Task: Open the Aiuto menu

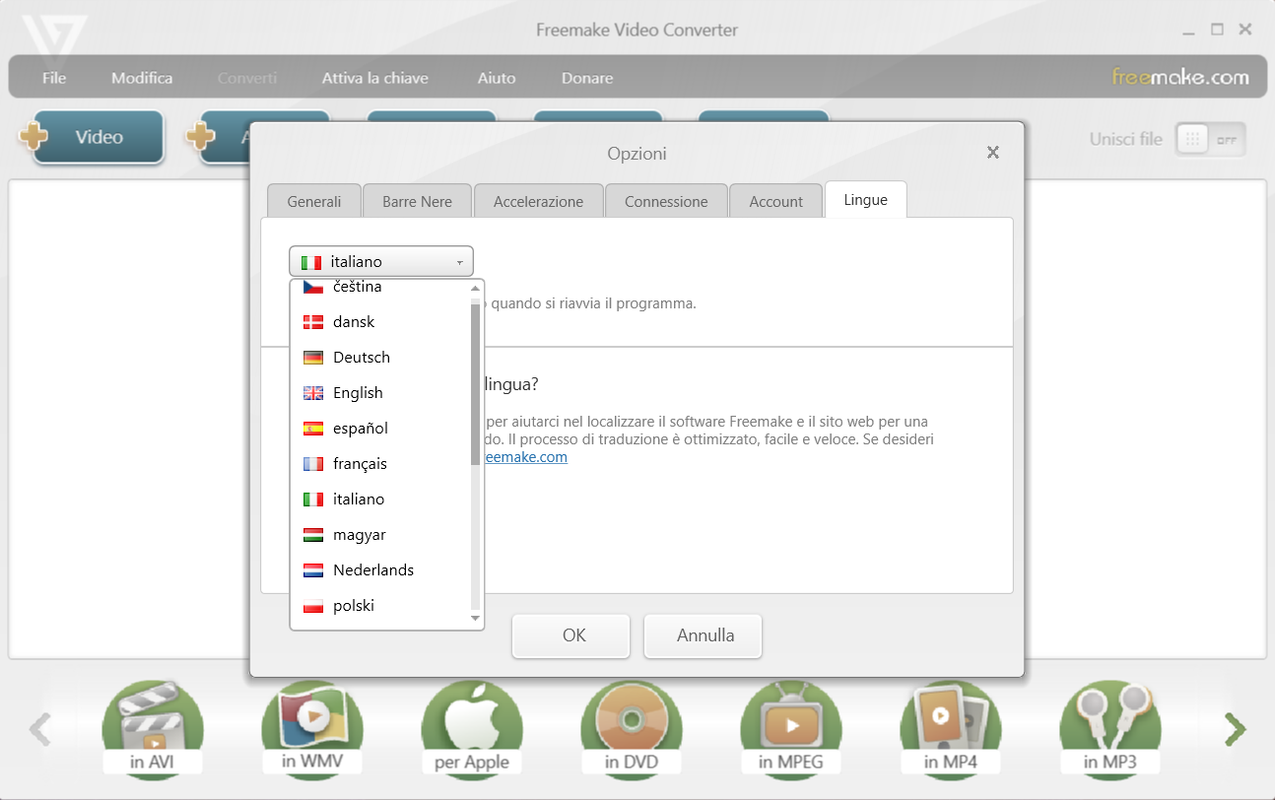Action: [496, 78]
